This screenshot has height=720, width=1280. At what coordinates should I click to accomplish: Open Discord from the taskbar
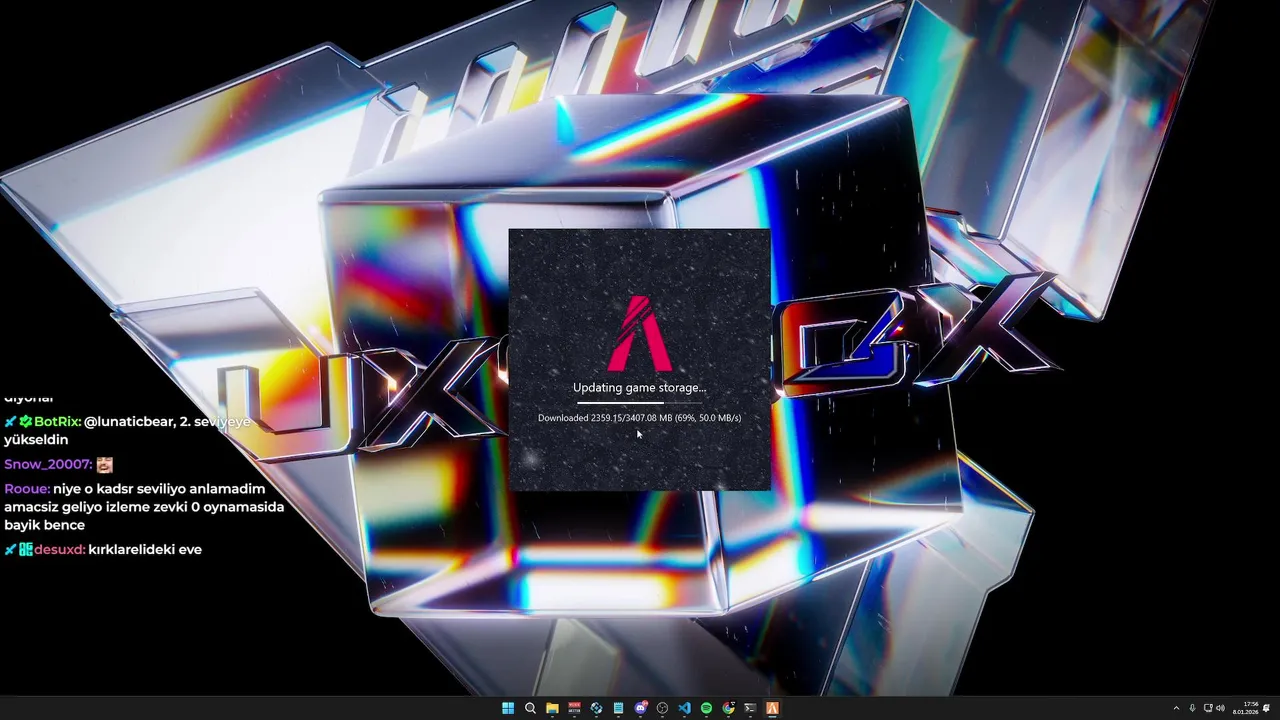point(641,708)
